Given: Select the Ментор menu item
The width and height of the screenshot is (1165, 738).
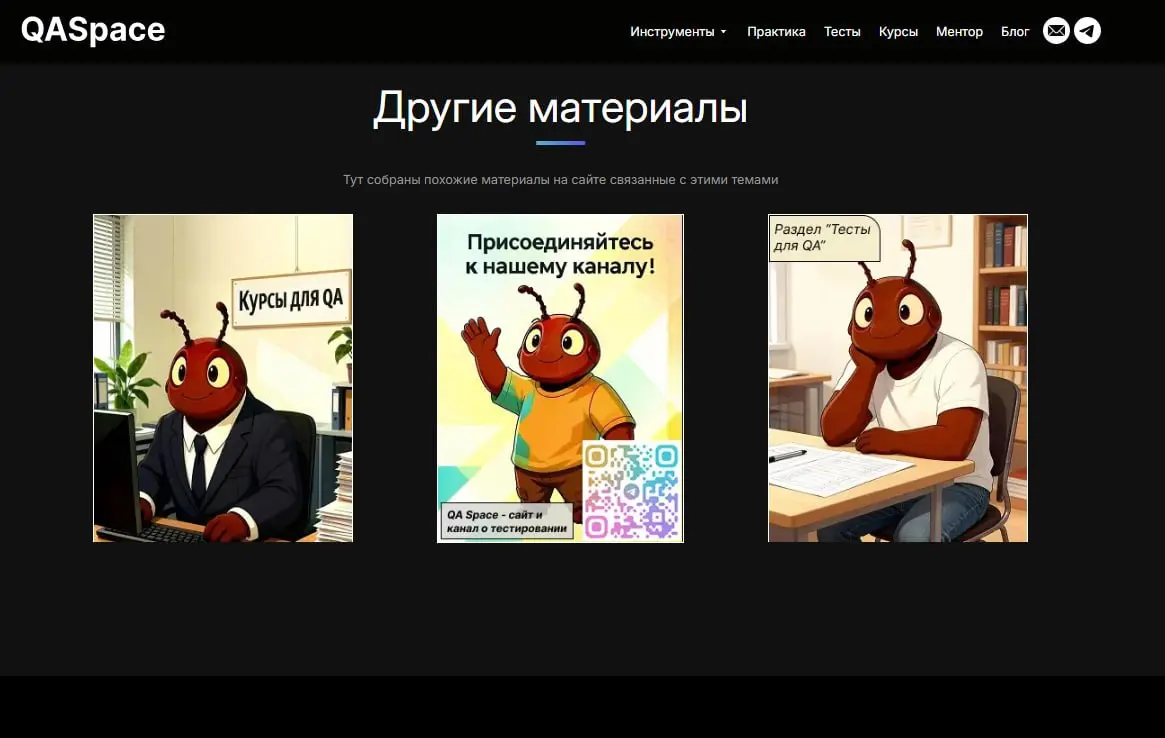Looking at the screenshot, I should [x=959, y=31].
